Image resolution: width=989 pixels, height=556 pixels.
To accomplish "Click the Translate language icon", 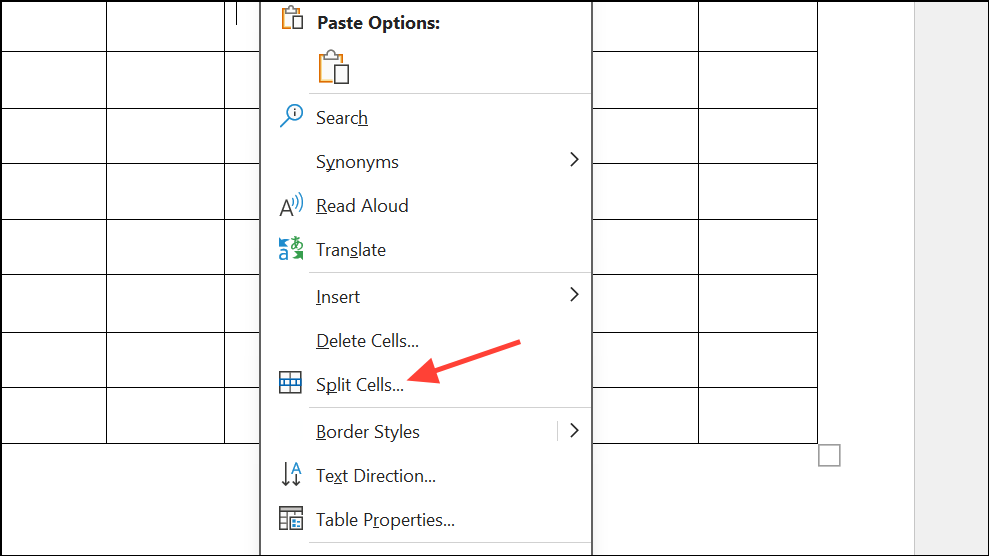I will pos(291,250).
